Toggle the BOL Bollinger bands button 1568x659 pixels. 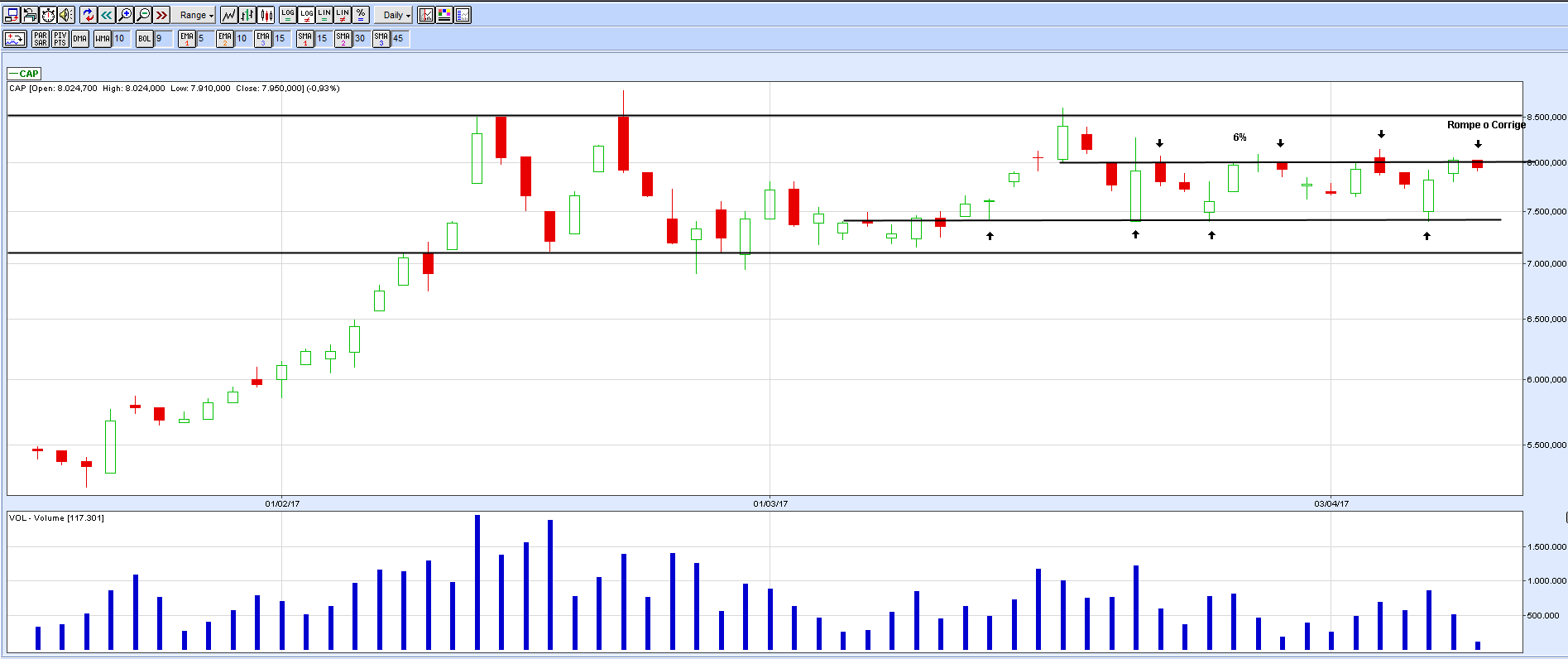(x=146, y=38)
